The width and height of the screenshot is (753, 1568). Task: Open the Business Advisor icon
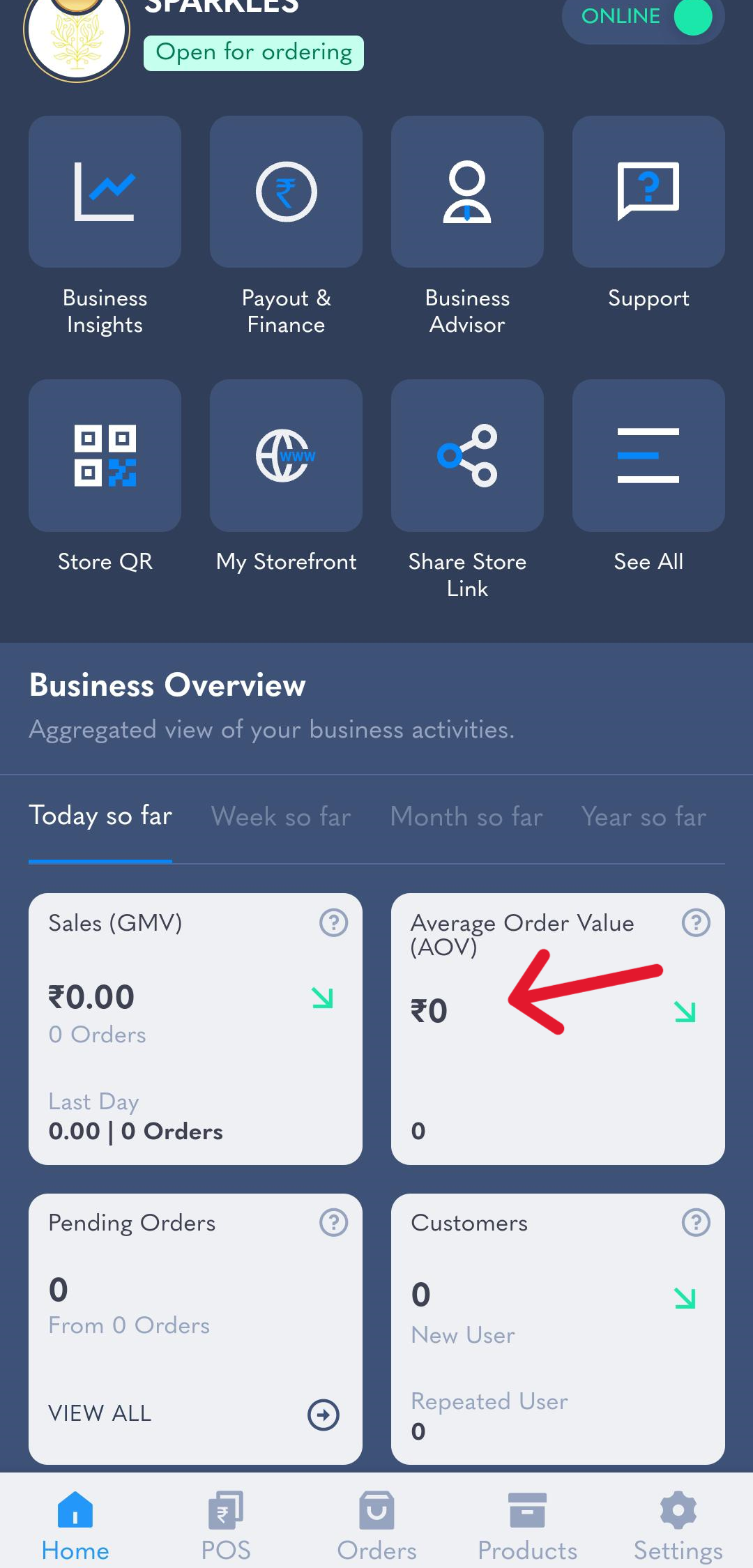tap(467, 192)
